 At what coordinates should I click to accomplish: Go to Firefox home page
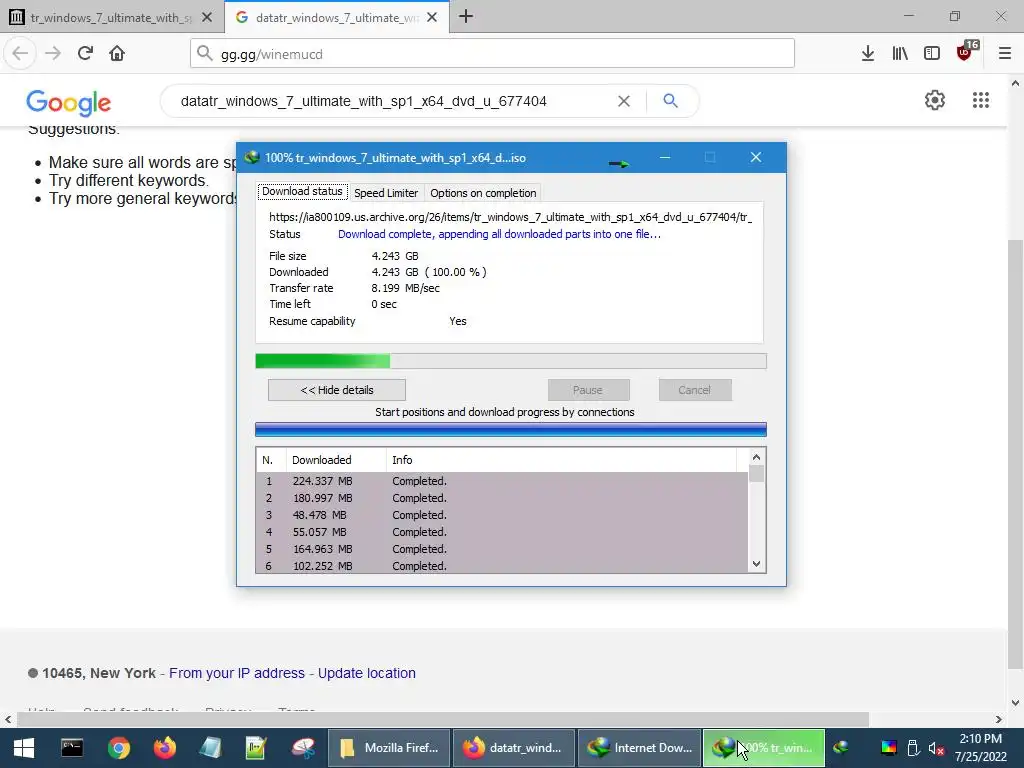(117, 54)
